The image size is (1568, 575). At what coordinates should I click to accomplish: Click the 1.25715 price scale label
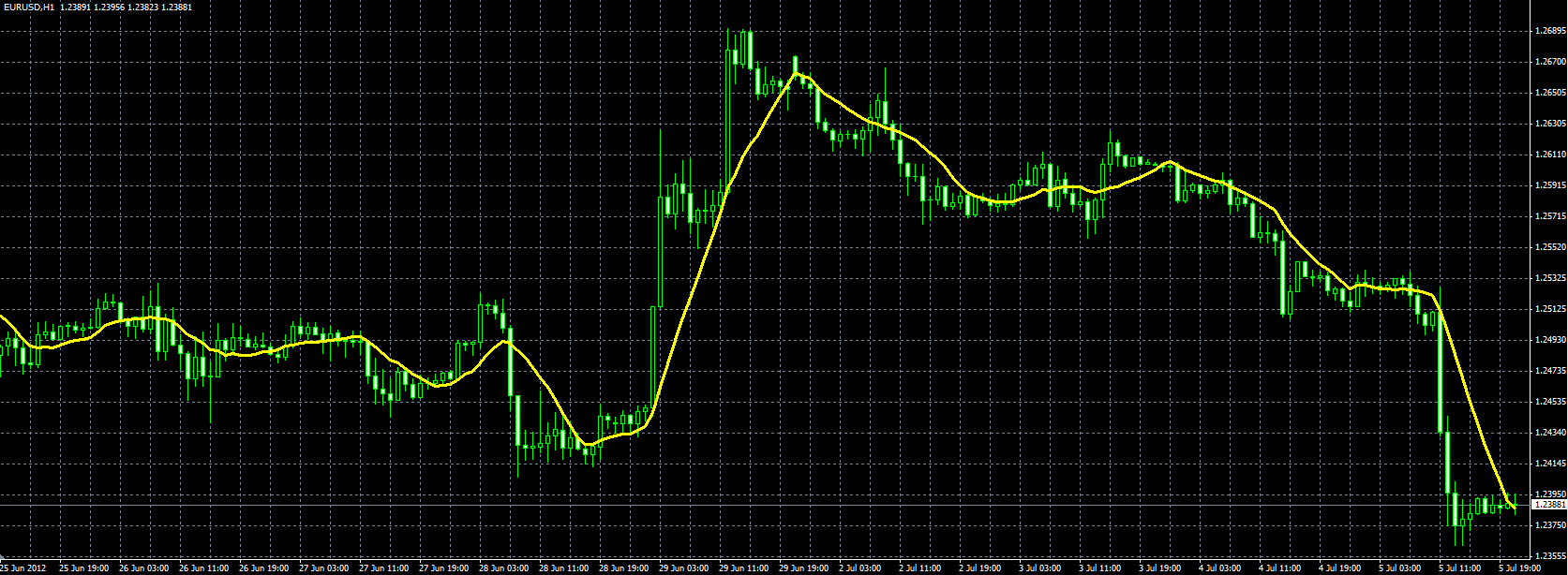[x=1550, y=216]
